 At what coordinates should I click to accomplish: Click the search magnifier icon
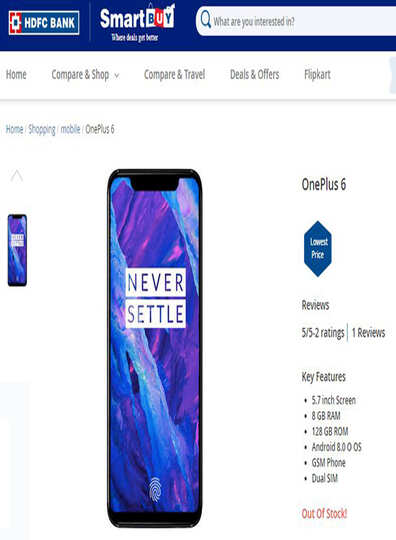[x=206, y=19]
